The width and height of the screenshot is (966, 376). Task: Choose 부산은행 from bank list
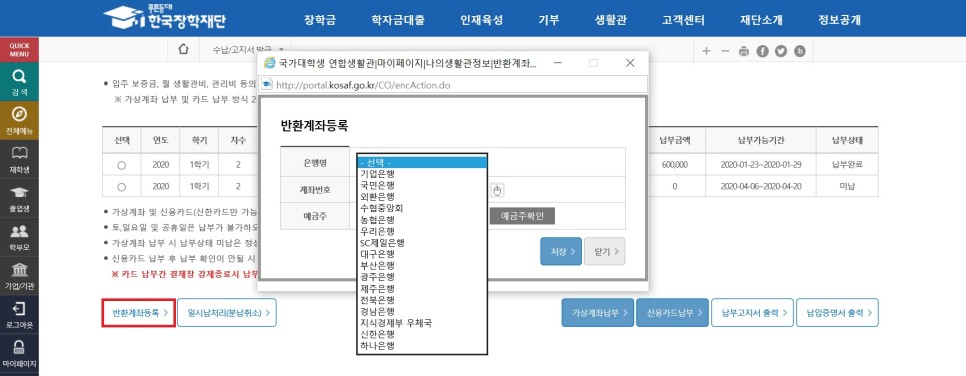[422, 266]
